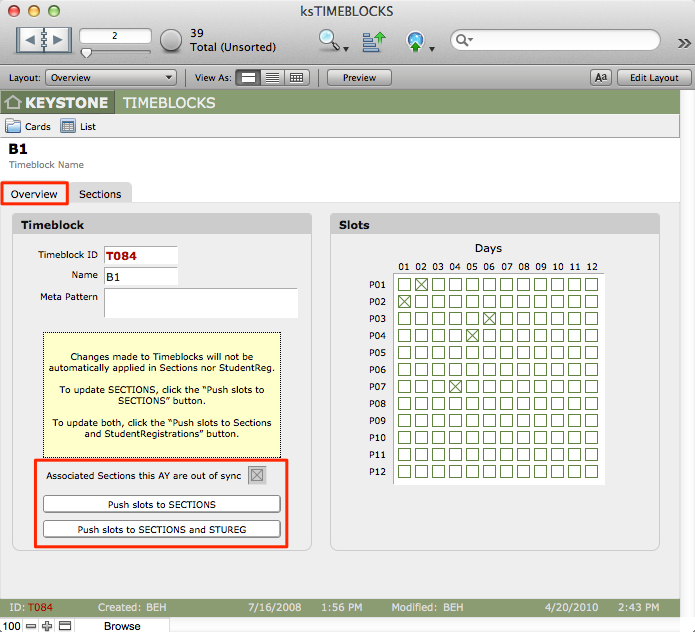Switch to Form view icon
The image size is (695, 632).
click(x=250, y=77)
